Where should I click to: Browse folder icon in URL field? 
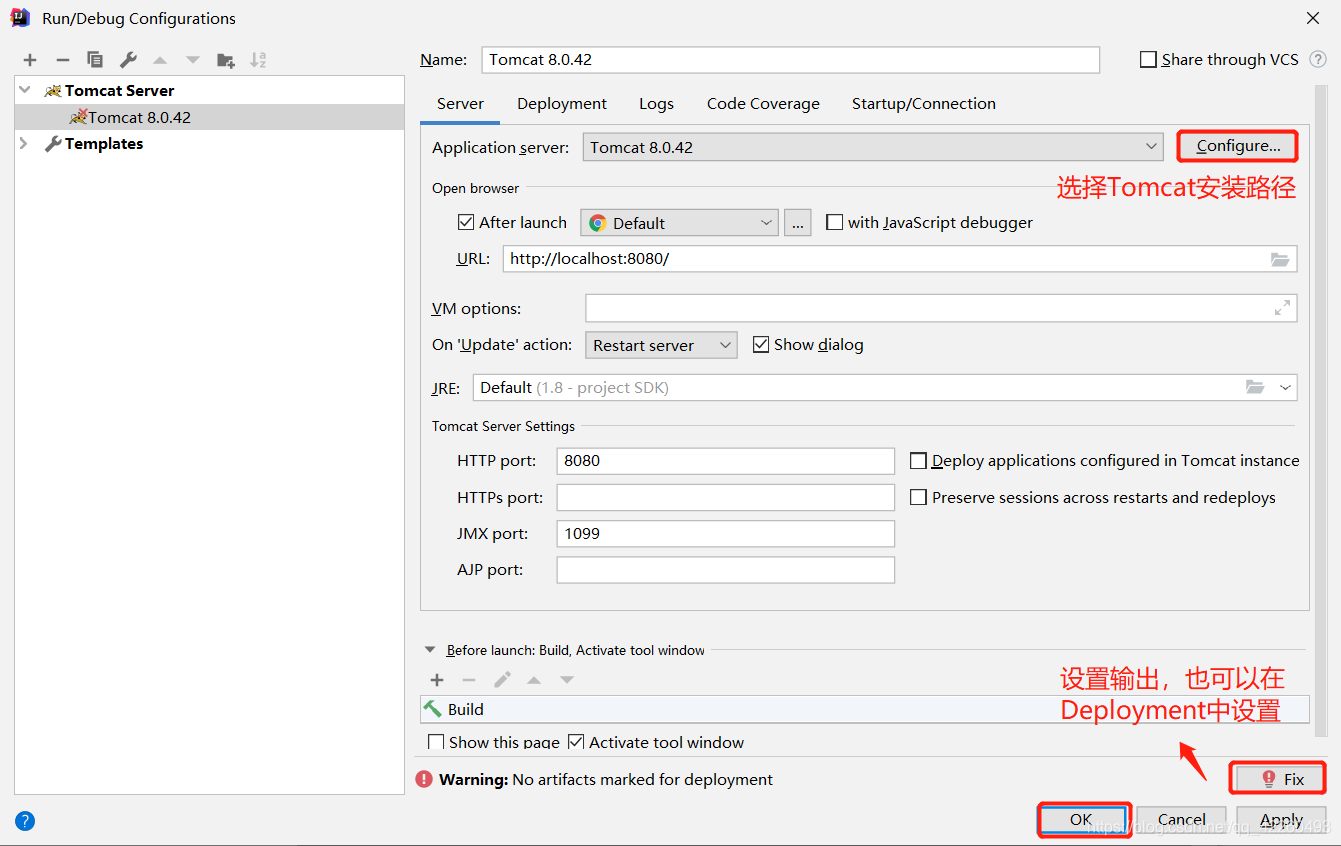(x=1280, y=259)
